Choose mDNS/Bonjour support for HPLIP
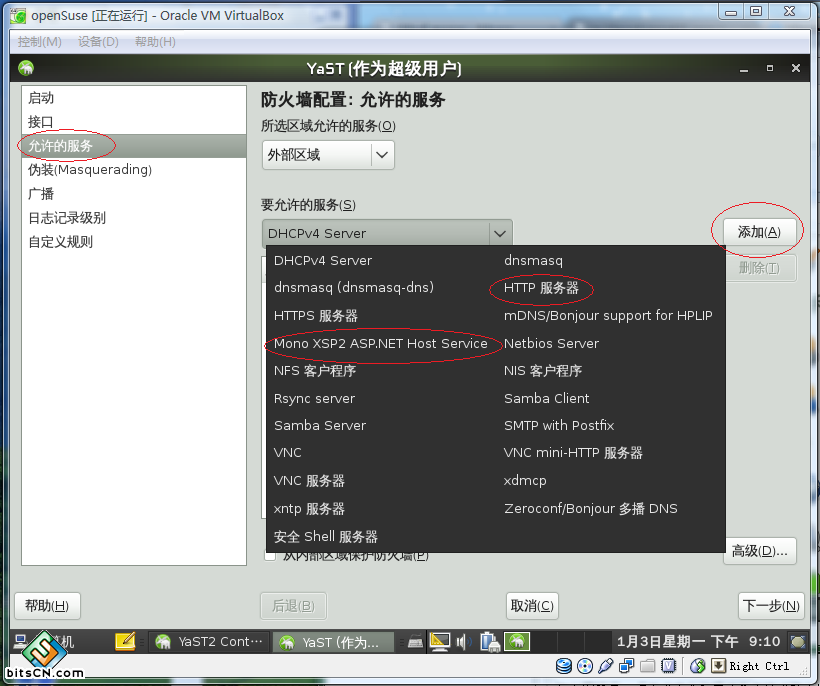 (608, 315)
